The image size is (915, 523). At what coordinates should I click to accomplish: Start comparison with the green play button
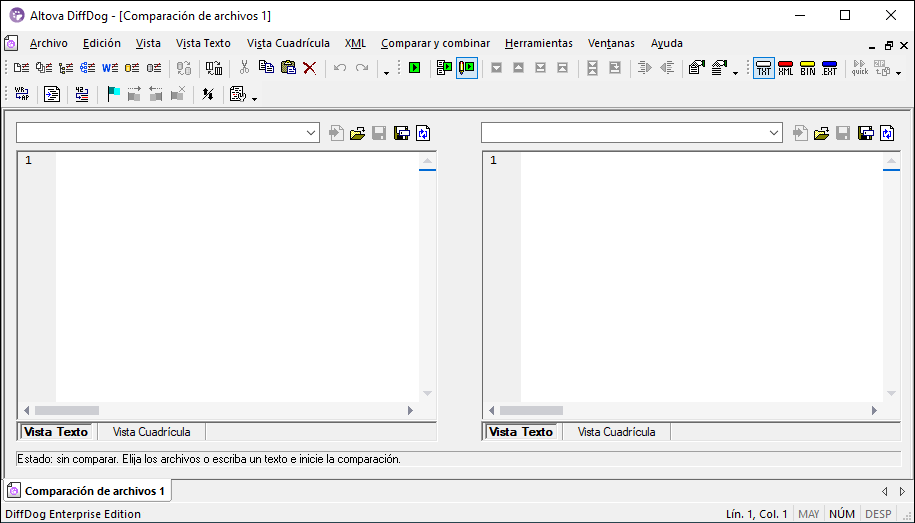pyautogui.click(x=414, y=68)
